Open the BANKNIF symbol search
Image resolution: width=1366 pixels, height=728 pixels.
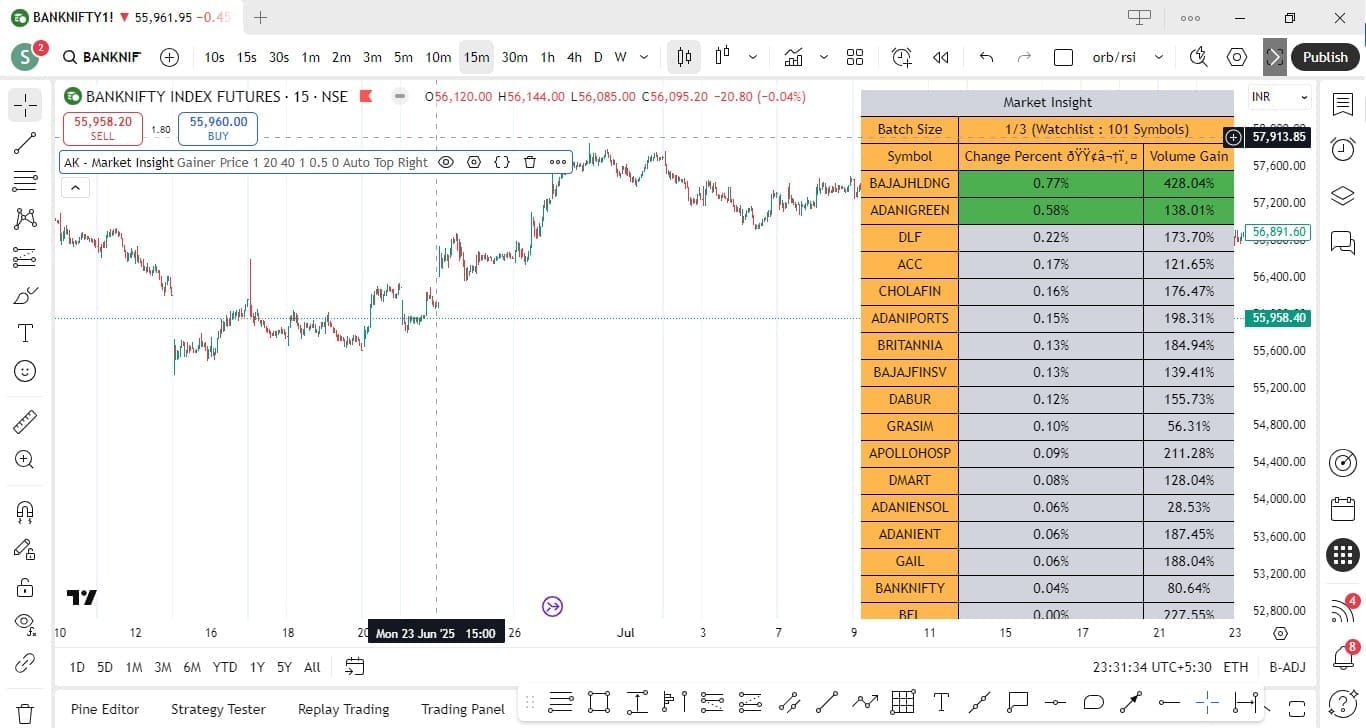click(102, 57)
